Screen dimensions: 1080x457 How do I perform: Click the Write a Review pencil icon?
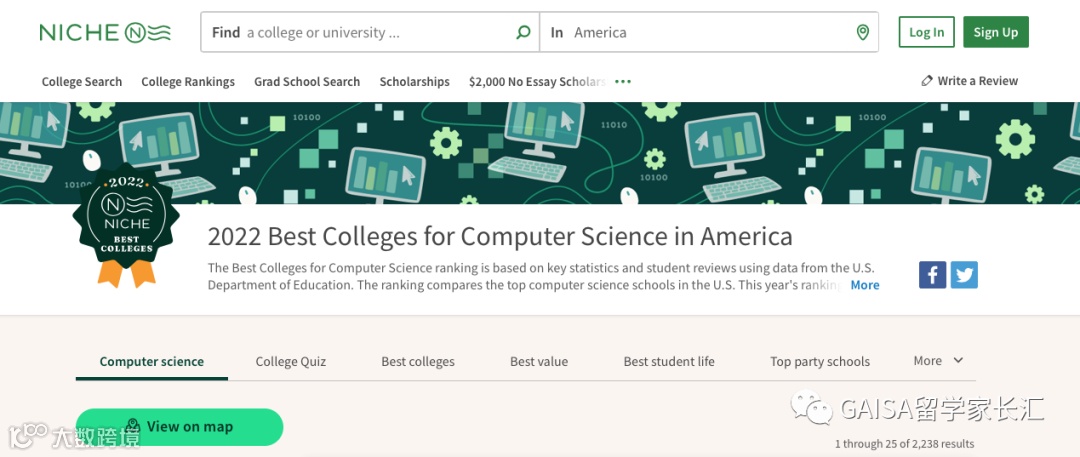[927, 81]
